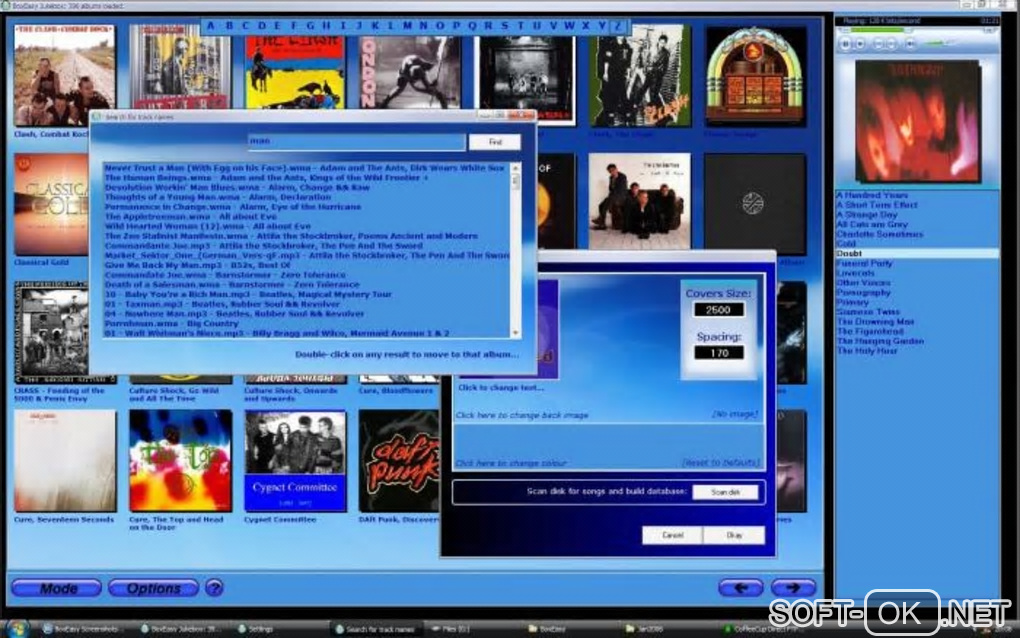This screenshot has height=638, width=1020.
Task: Jump to letter S in alphabet bar
Action: [x=504, y=26]
